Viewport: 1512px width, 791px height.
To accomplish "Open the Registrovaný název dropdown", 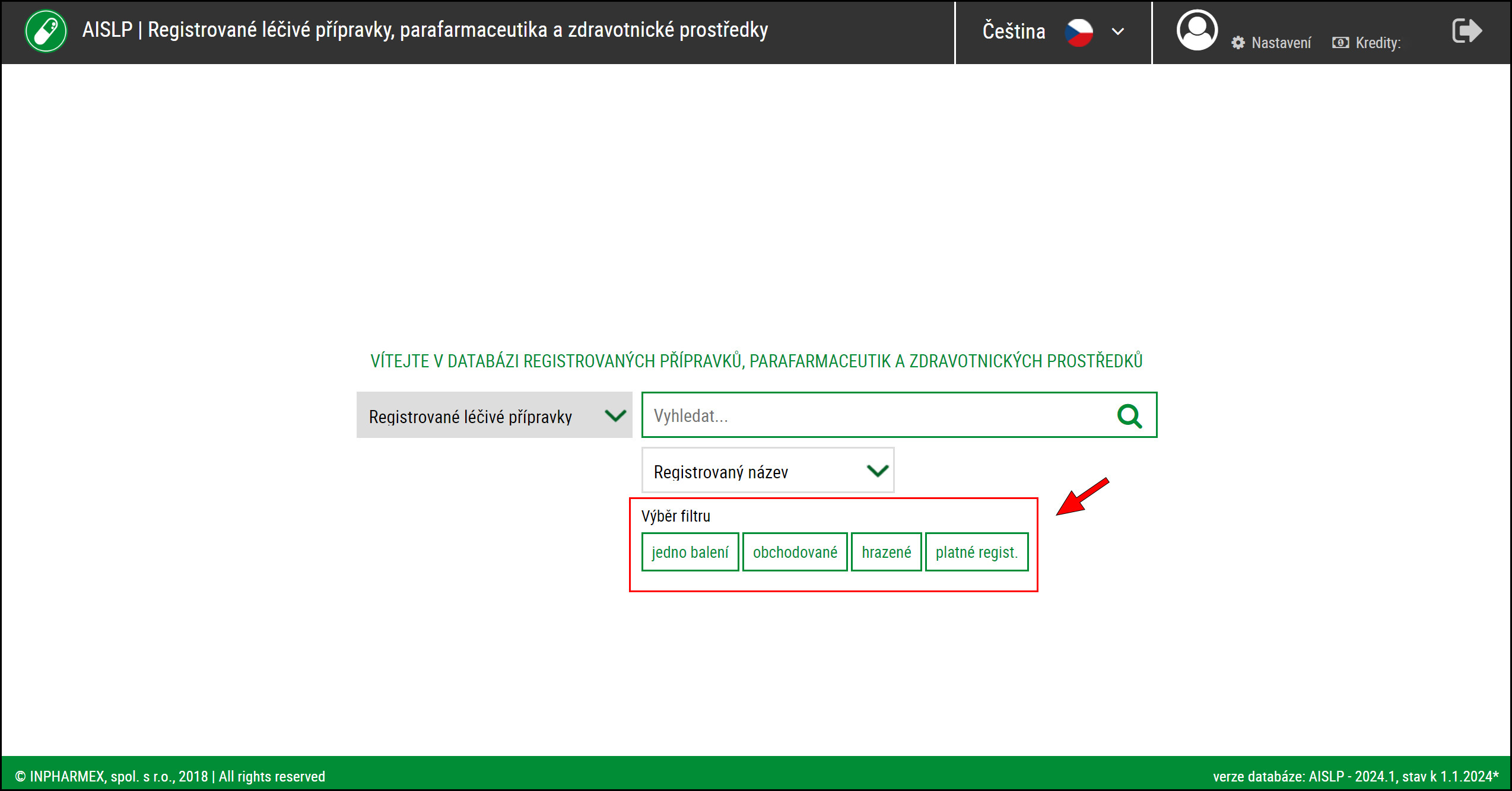I will pos(768,471).
